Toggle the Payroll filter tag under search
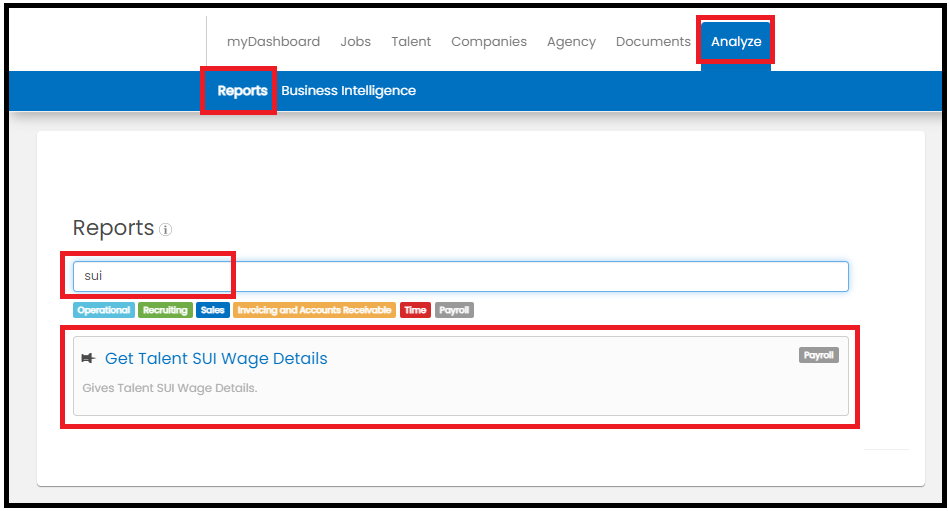The height and width of the screenshot is (511, 949). click(x=454, y=310)
